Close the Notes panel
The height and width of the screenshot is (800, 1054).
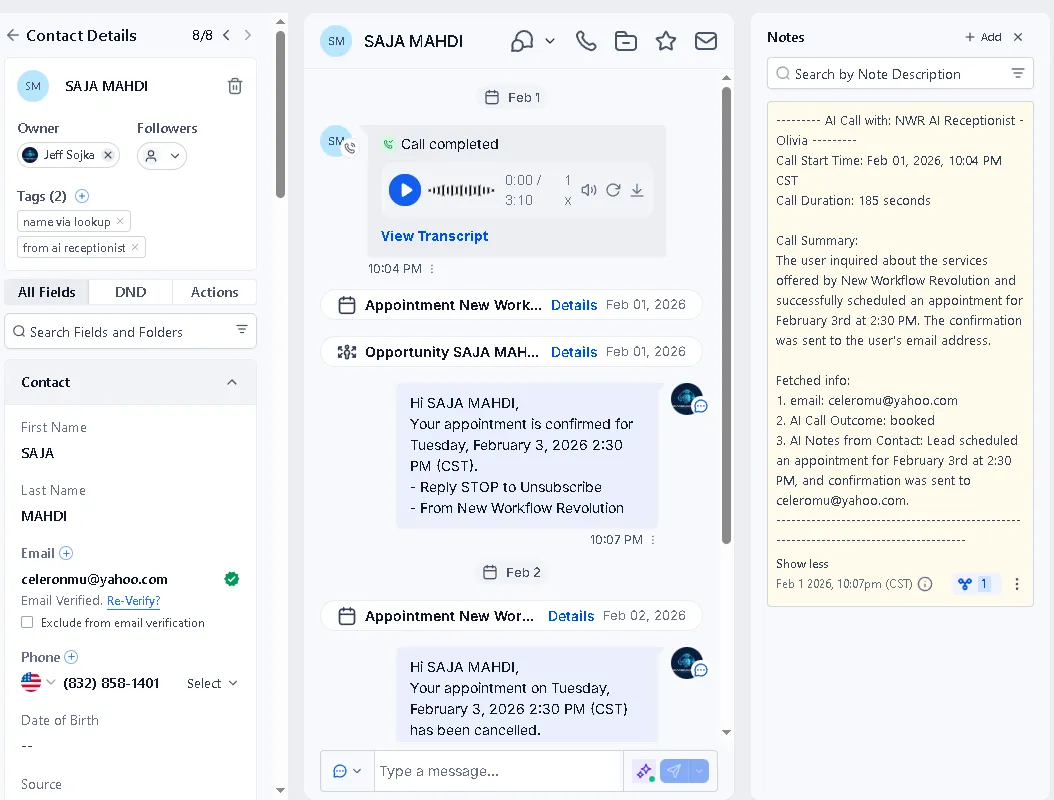(x=1018, y=37)
